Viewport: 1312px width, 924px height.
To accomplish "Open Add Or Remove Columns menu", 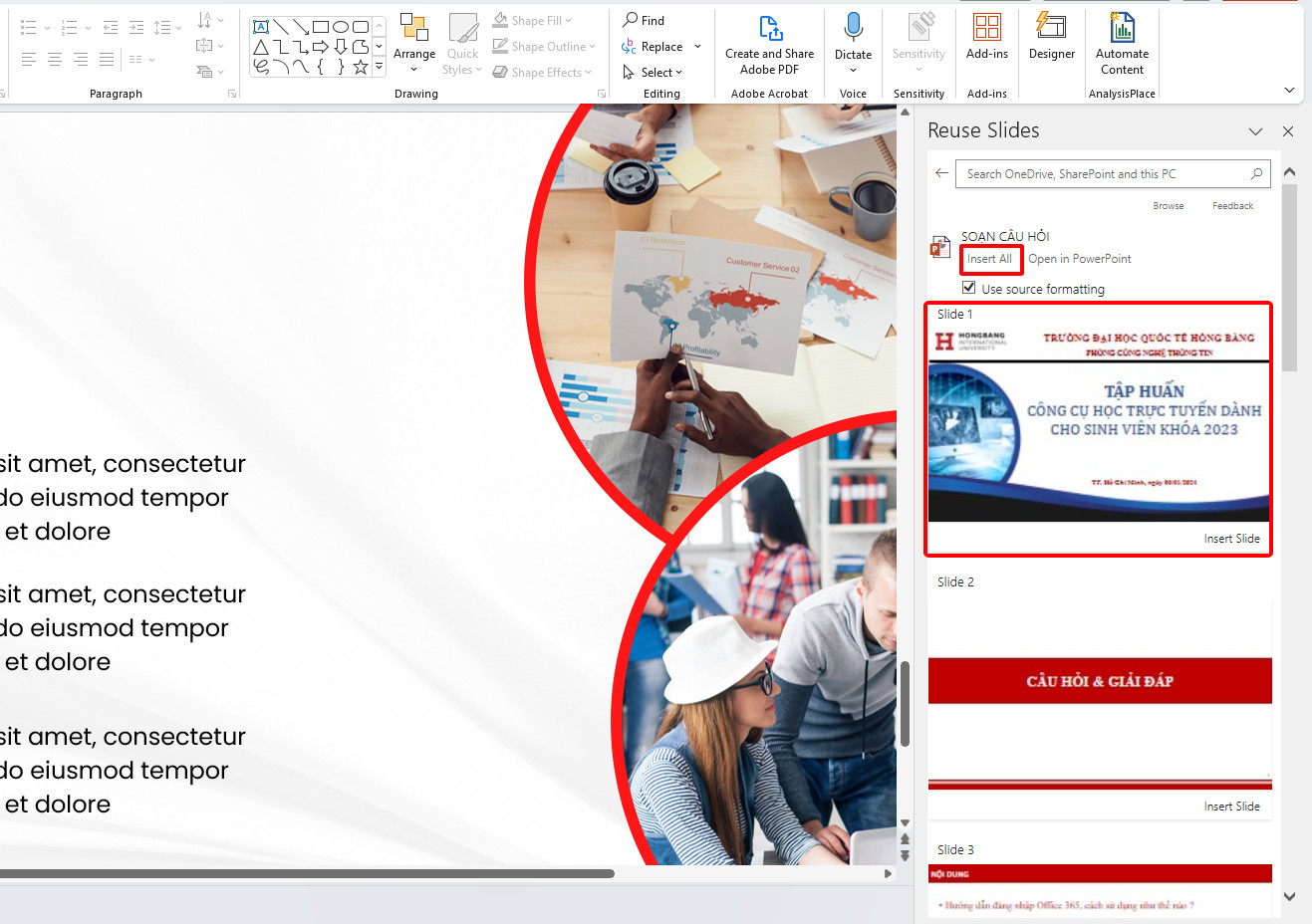I will point(142,60).
